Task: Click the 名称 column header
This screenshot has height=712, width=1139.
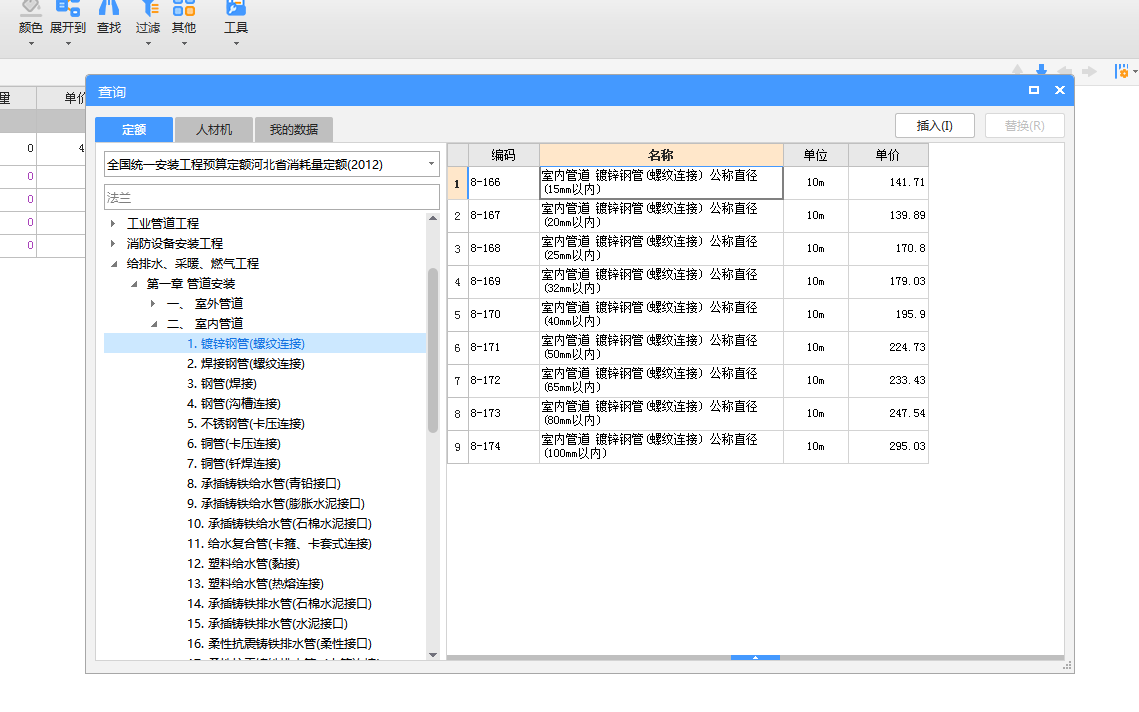Action: (661, 155)
